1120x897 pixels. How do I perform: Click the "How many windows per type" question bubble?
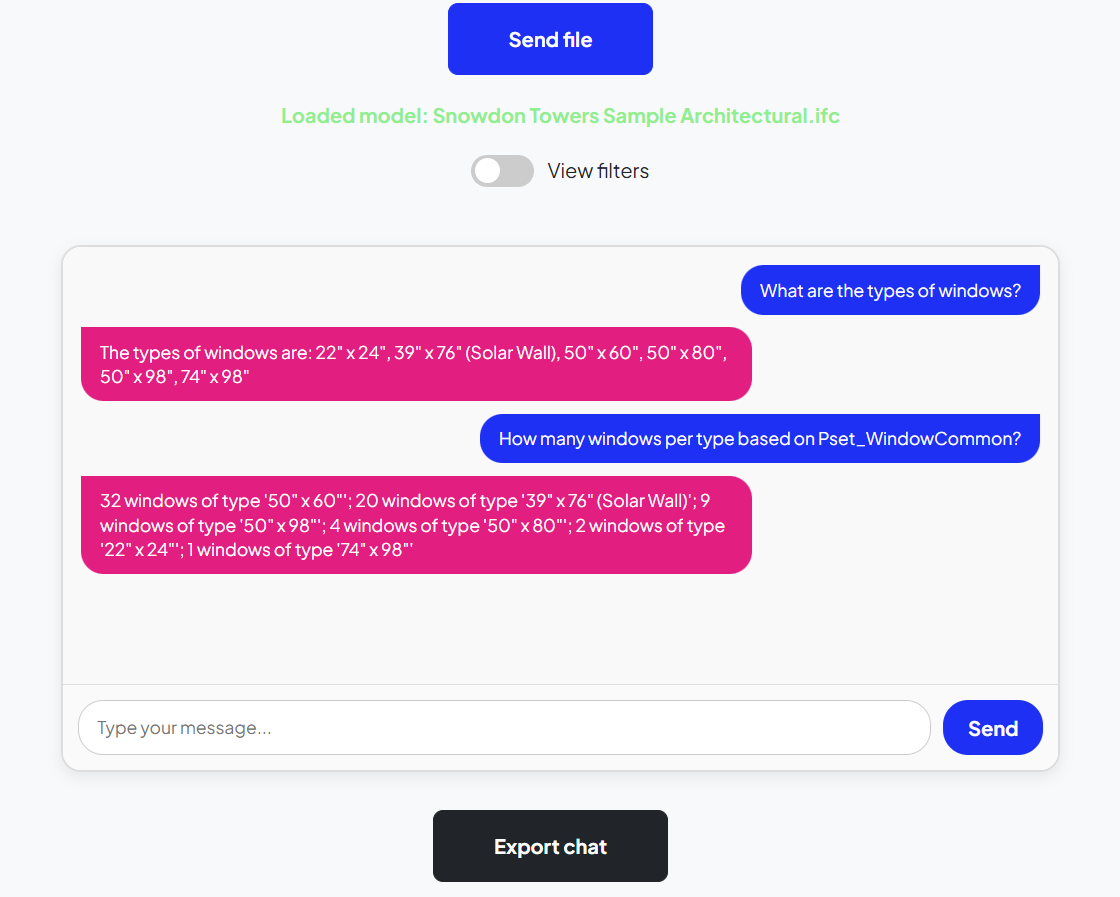tap(760, 439)
